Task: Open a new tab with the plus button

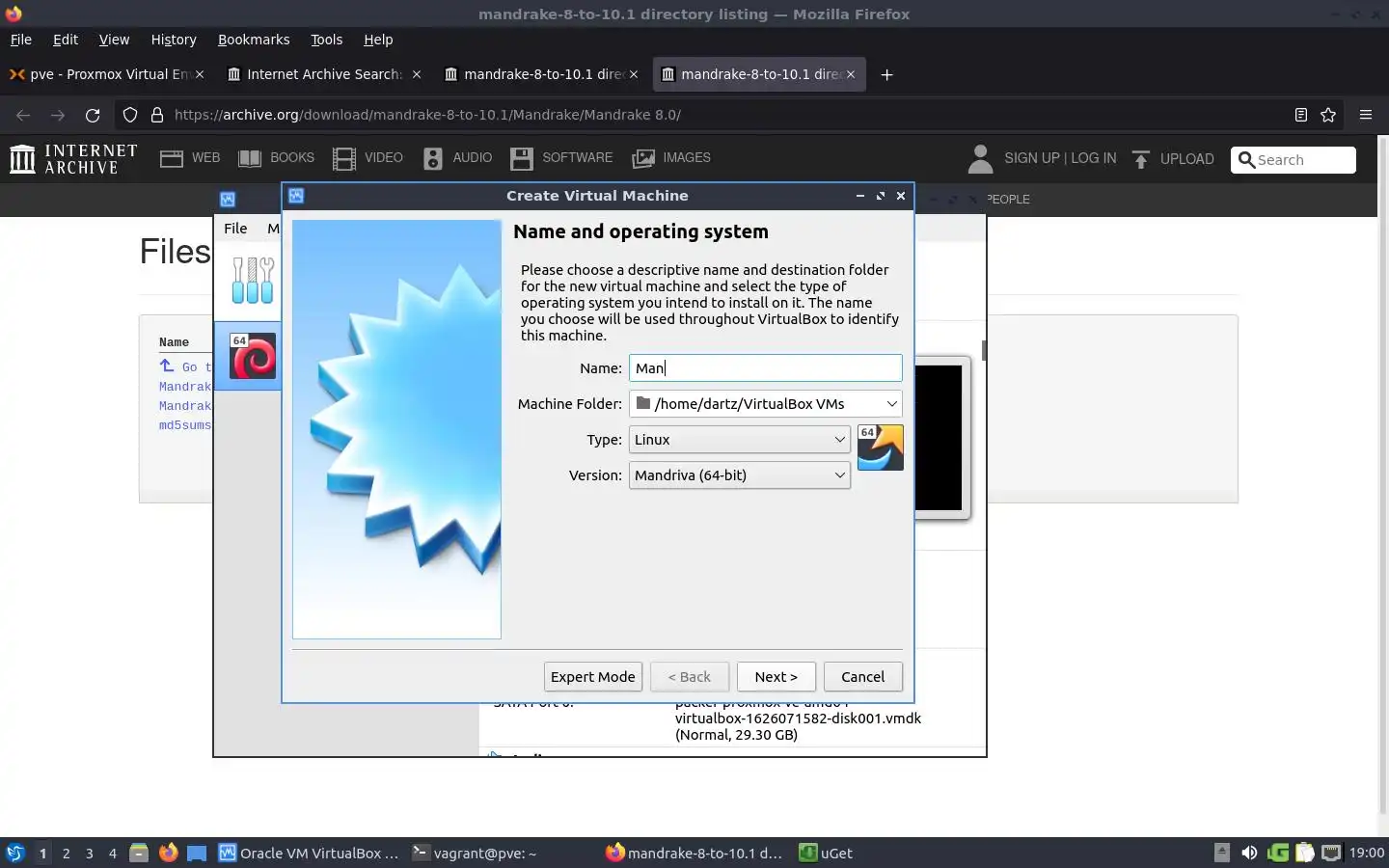Action: [886, 74]
